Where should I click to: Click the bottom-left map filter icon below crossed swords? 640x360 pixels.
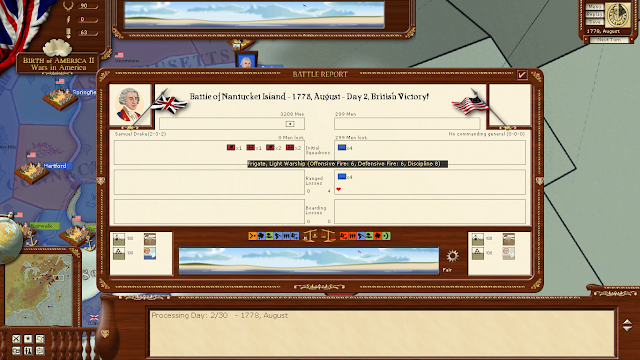[16, 351]
